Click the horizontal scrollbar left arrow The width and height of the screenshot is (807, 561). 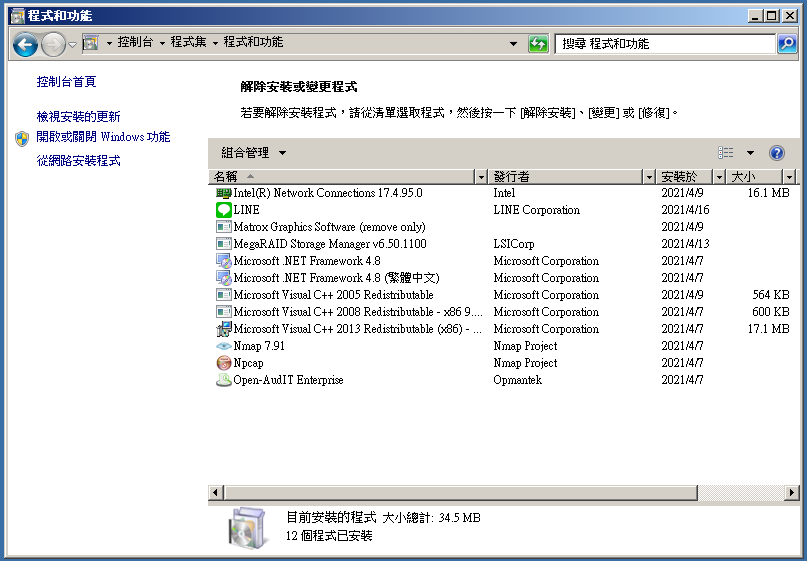coord(215,493)
